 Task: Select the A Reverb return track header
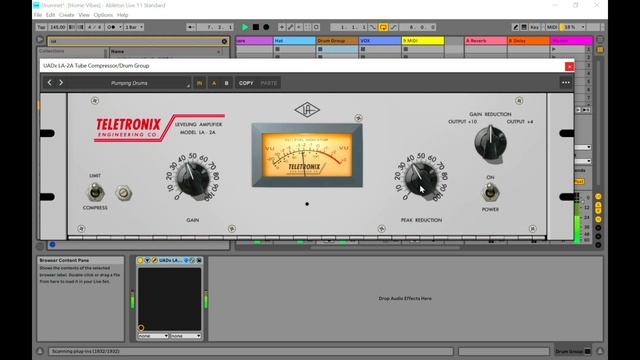point(486,41)
